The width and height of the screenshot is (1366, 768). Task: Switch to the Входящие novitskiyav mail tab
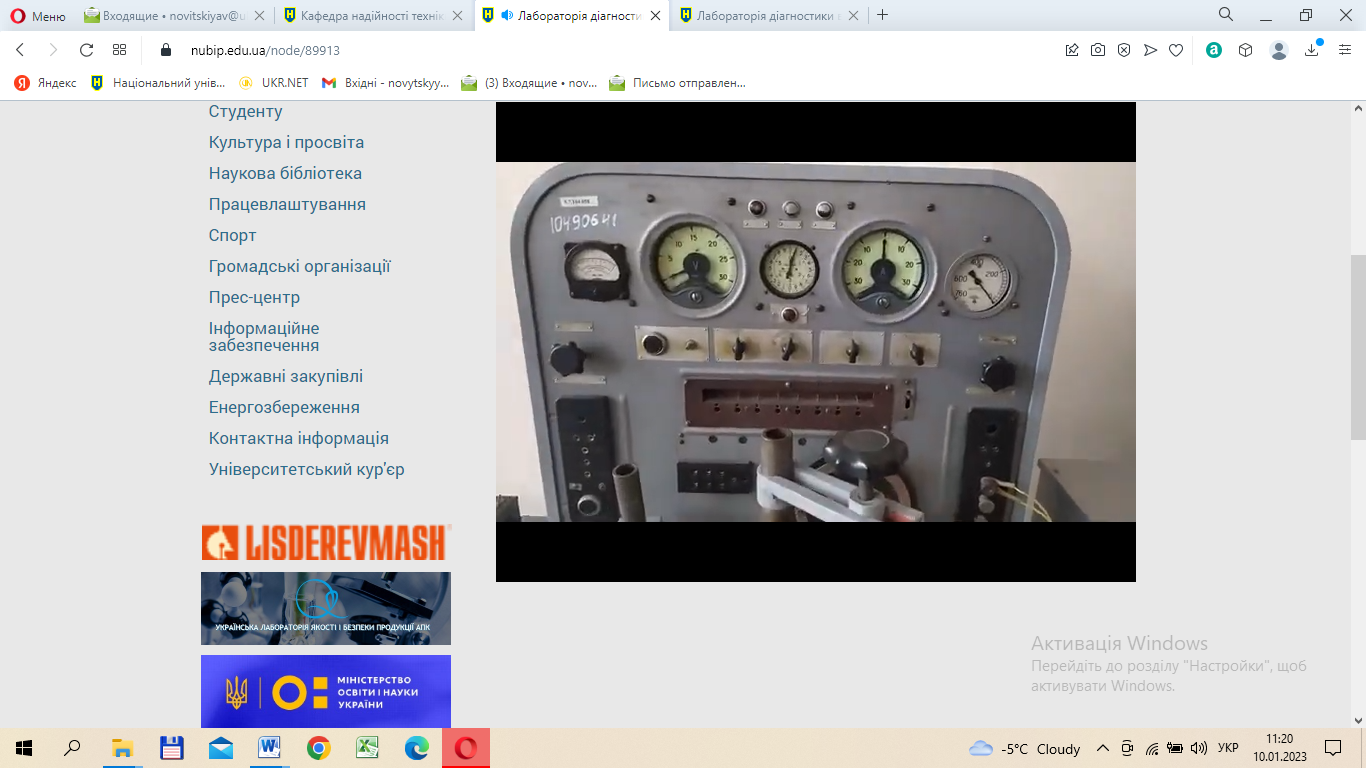175,15
